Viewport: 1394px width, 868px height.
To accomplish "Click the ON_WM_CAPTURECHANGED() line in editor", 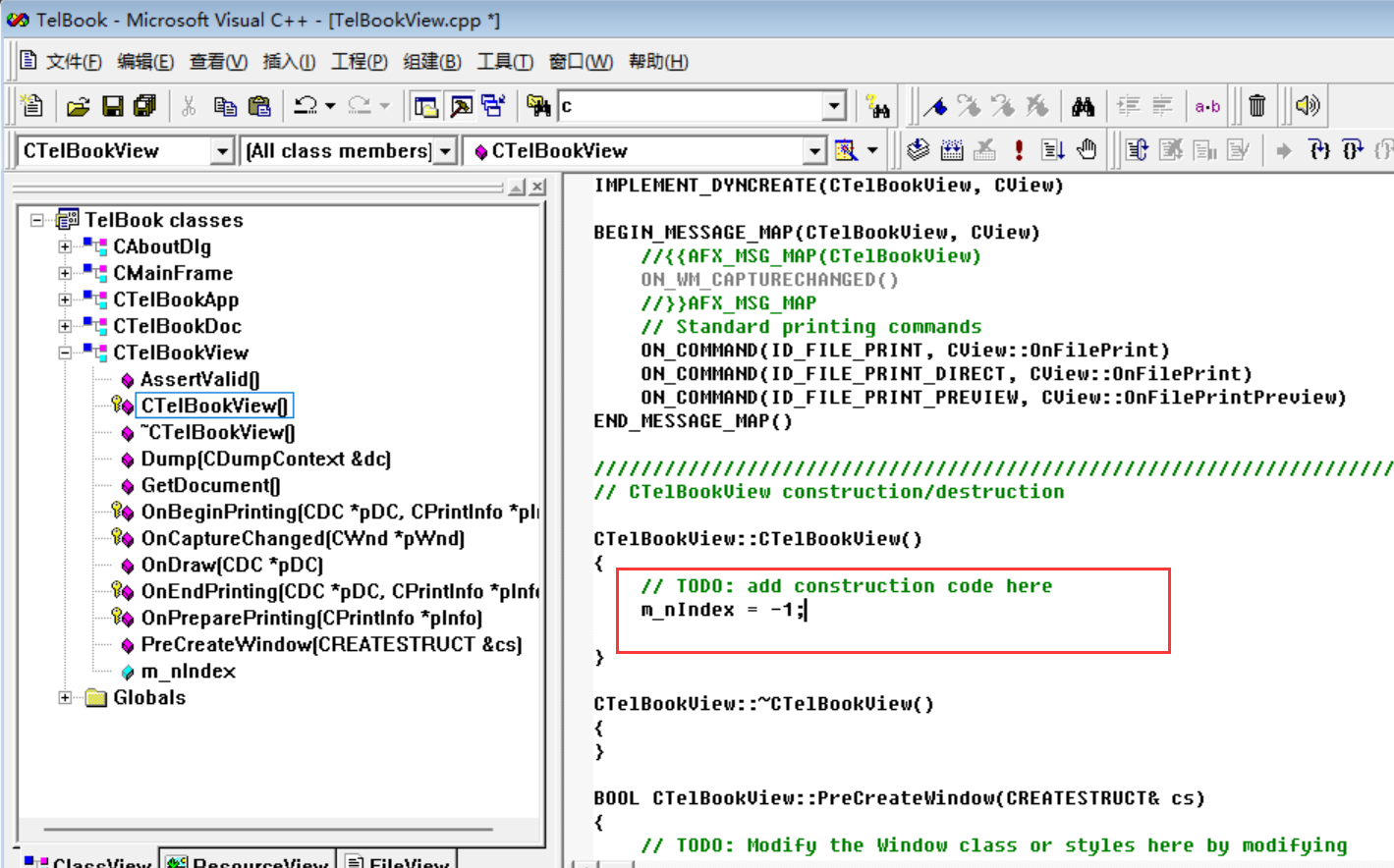I will point(769,280).
